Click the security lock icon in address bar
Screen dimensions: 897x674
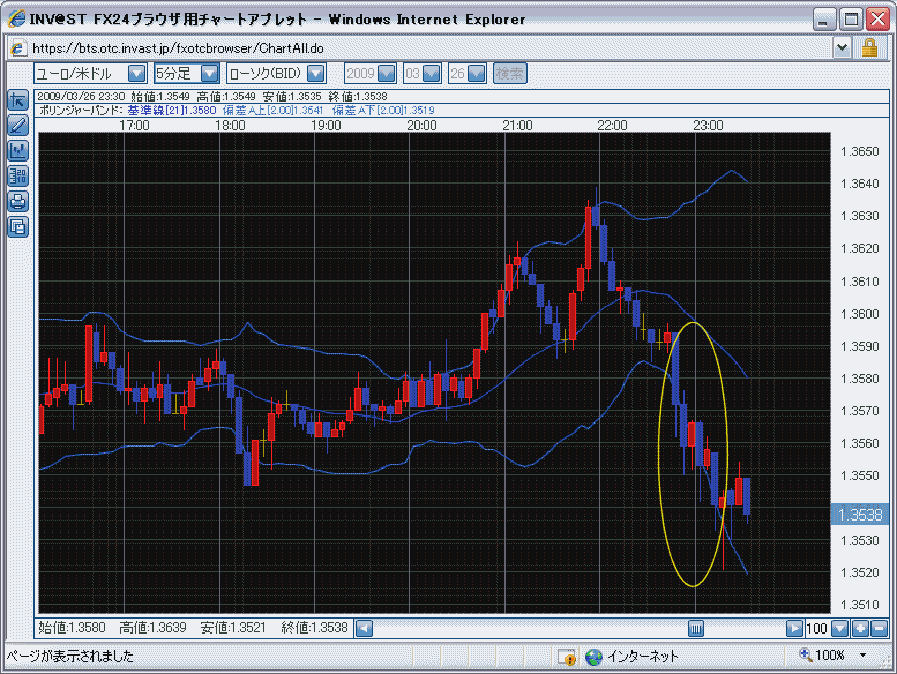click(869, 47)
